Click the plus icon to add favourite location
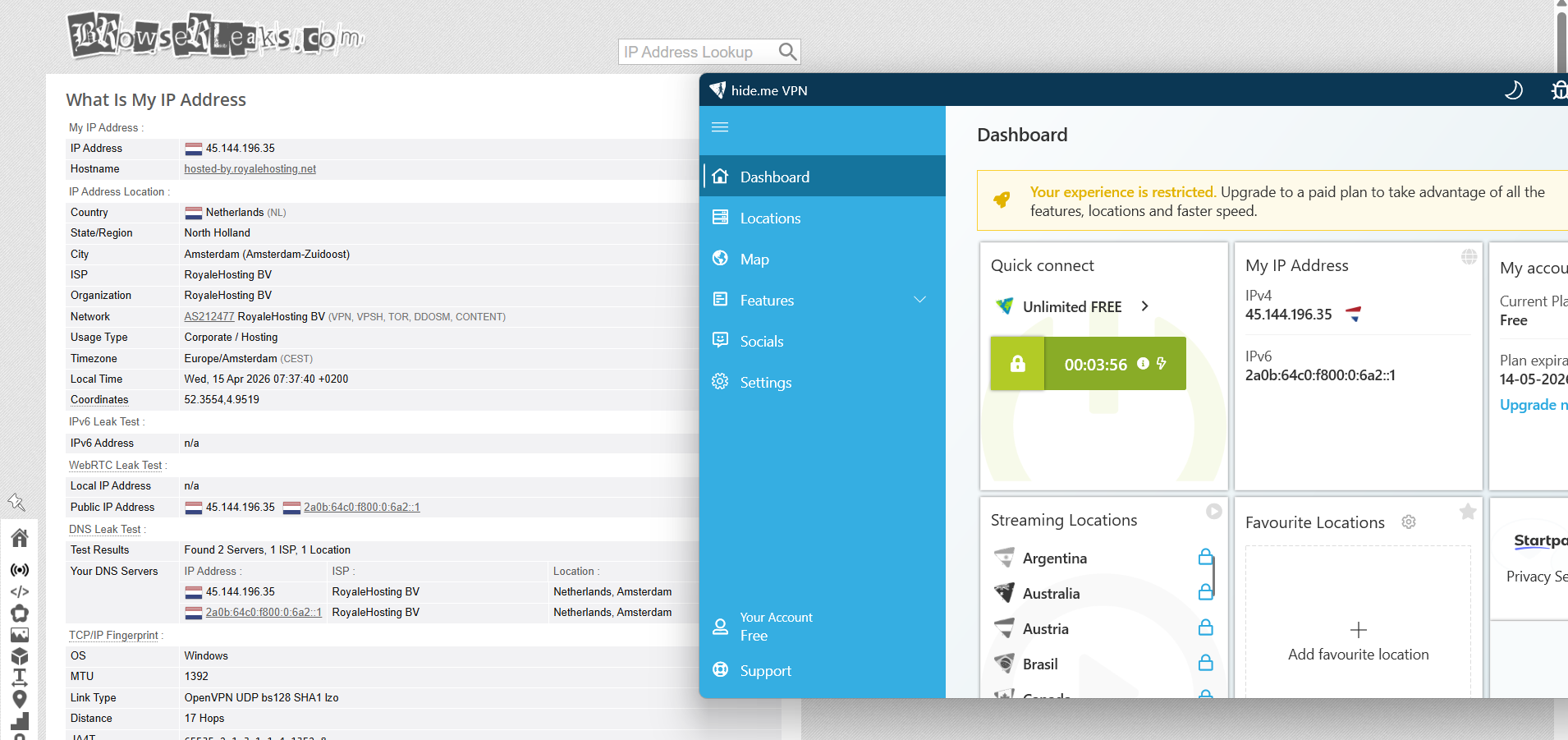 [x=1359, y=630]
